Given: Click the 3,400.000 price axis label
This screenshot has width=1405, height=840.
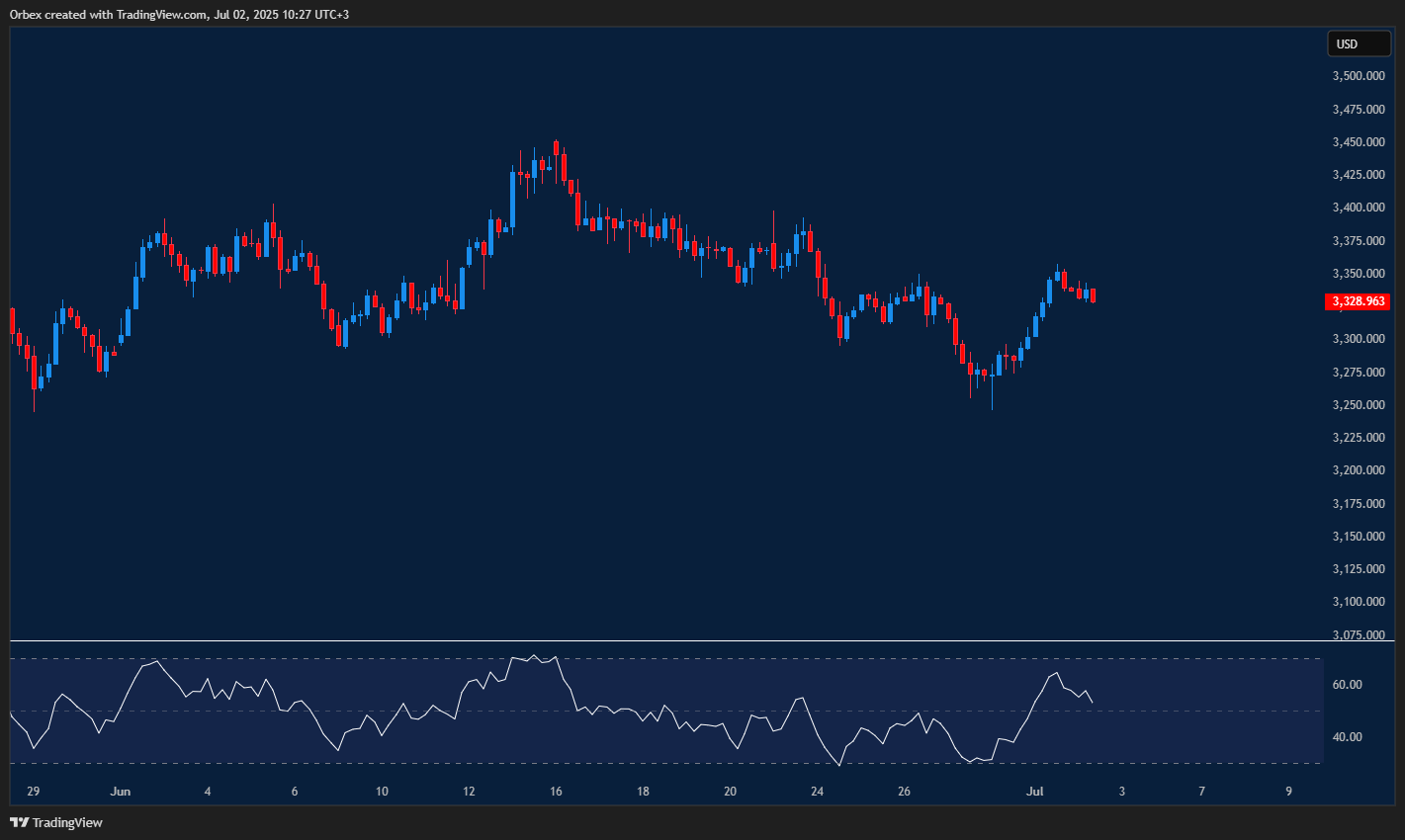Looking at the screenshot, I should pos(1358,208).
